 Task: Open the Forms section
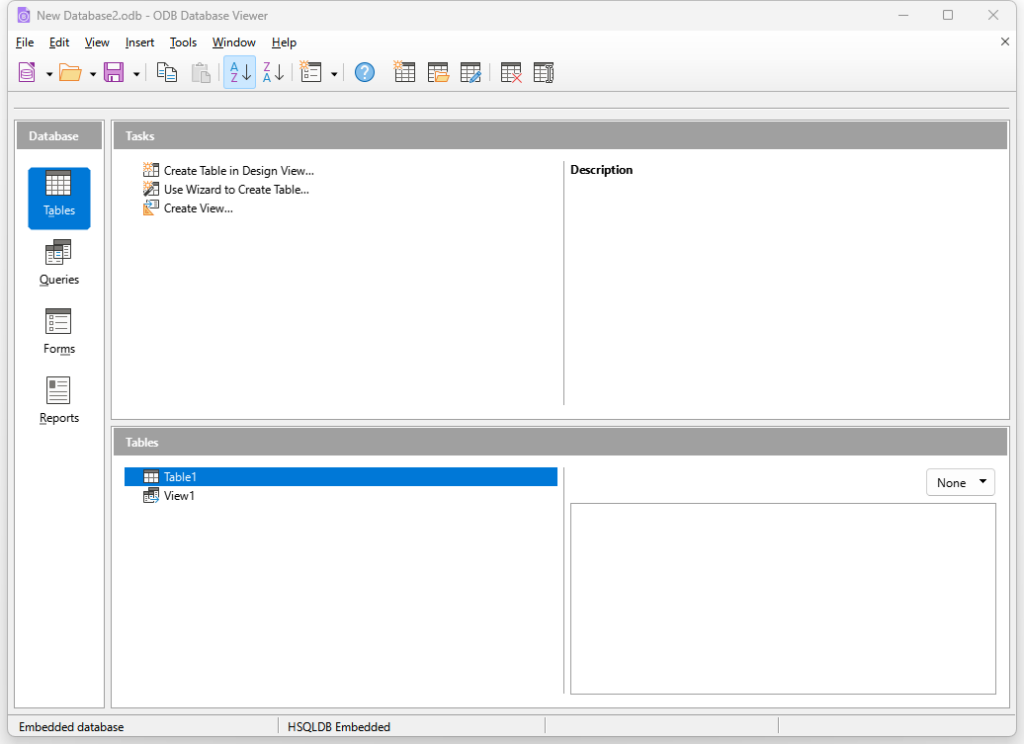(x=59, y=332)
